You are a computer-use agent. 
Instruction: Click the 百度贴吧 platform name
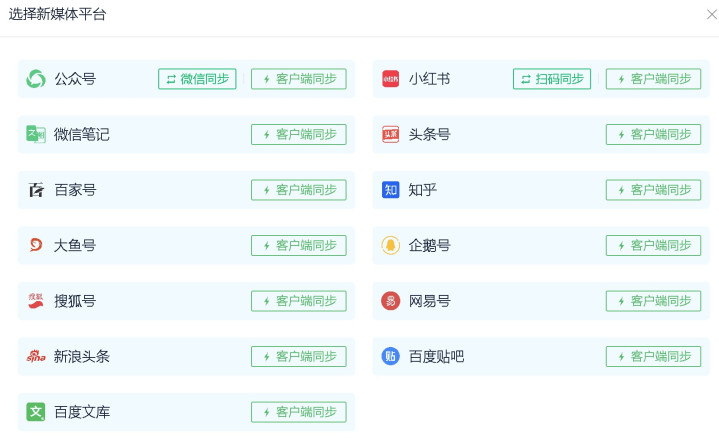pos(436,356)
